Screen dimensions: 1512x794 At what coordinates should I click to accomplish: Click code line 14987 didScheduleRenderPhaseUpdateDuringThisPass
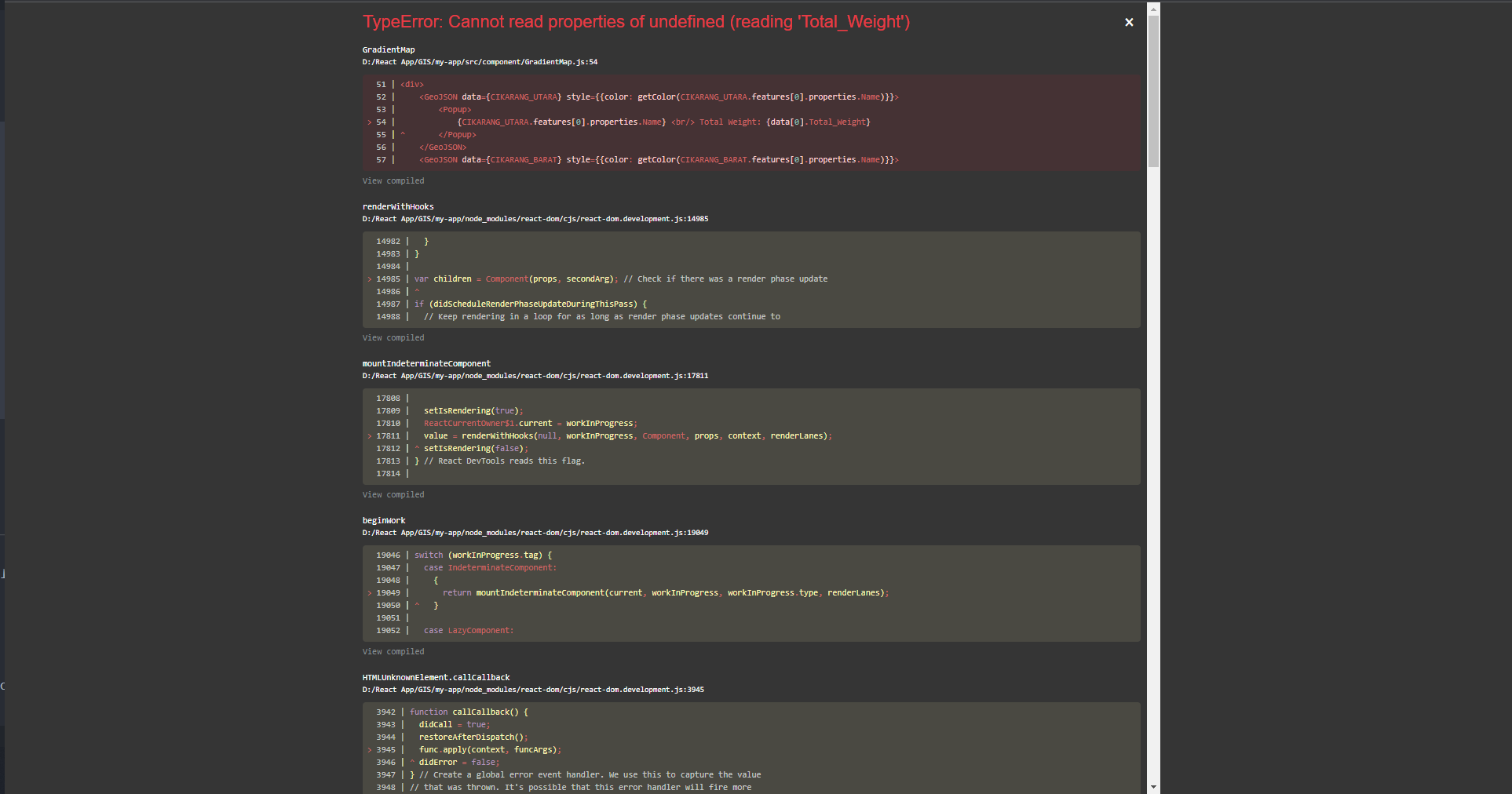(x=512, y=304)
